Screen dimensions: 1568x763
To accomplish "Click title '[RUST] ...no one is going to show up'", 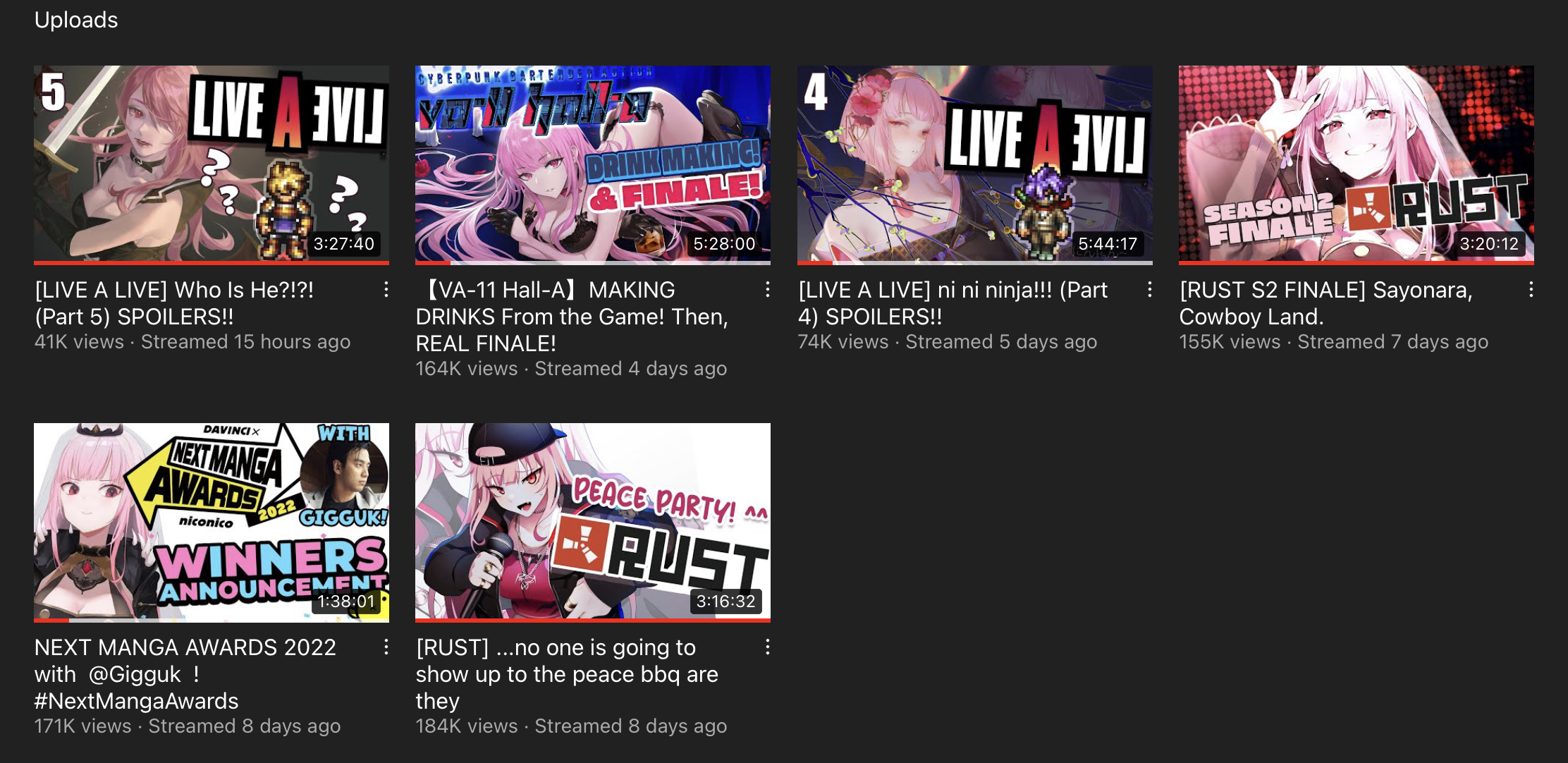I will [x=567, y=674].
